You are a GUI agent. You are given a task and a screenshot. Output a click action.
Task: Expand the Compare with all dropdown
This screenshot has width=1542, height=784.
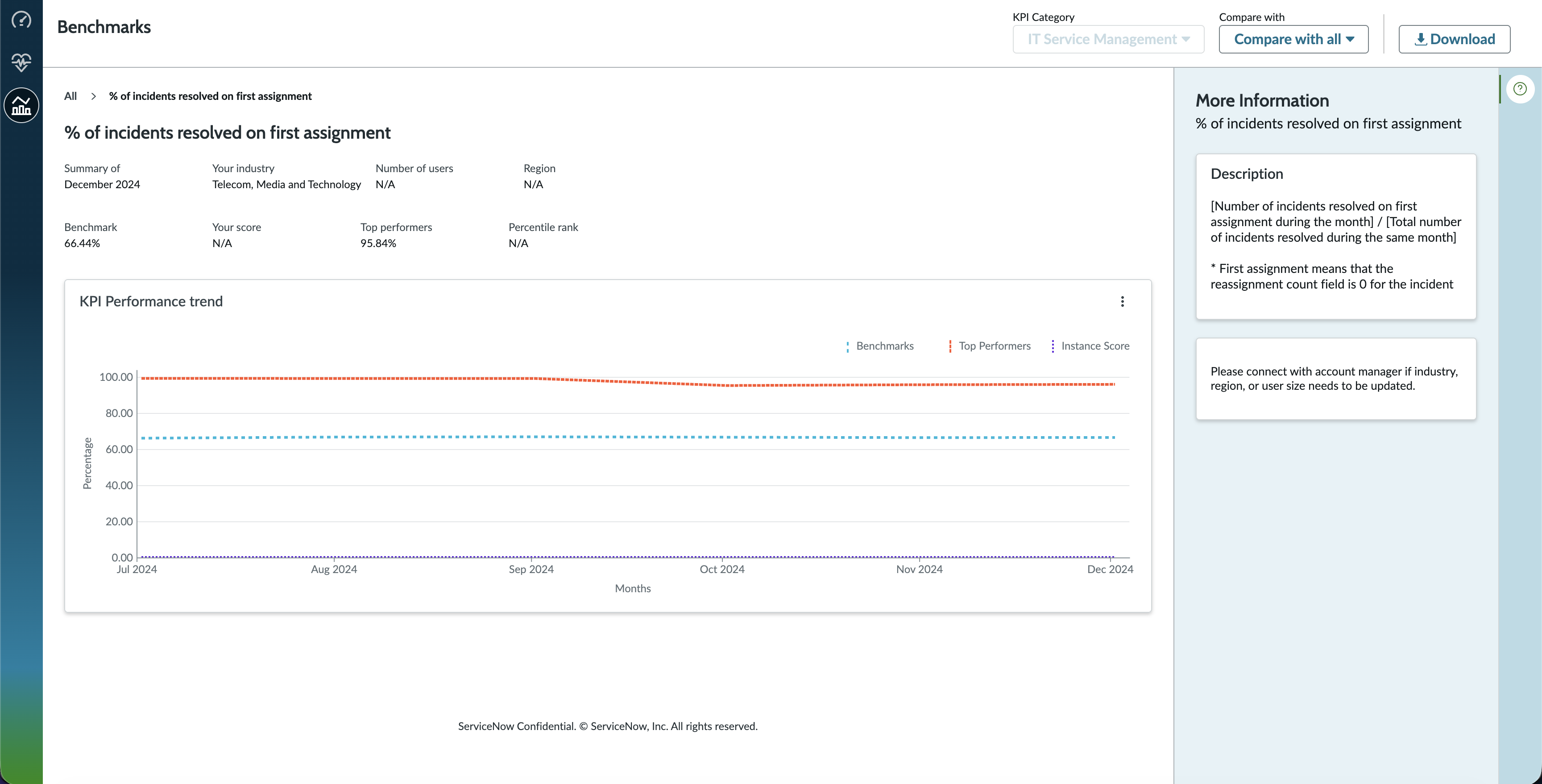[1293, 40]
